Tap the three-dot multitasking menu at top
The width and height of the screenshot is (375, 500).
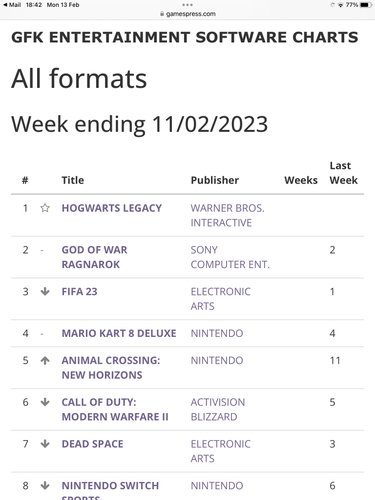pyautogui.click(x=187, y=5)
